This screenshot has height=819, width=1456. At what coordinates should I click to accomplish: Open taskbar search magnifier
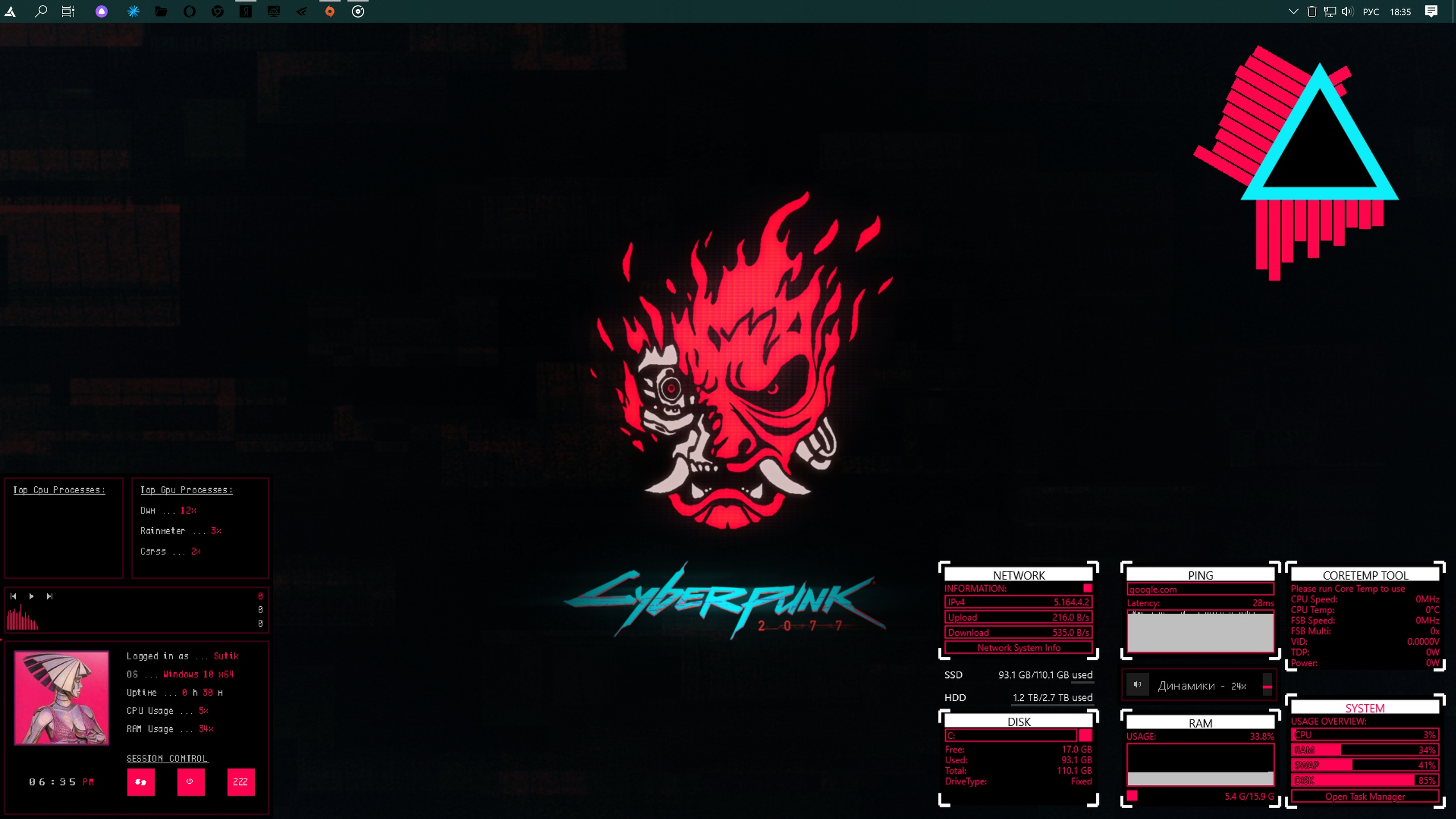click(x=40, y=11)
